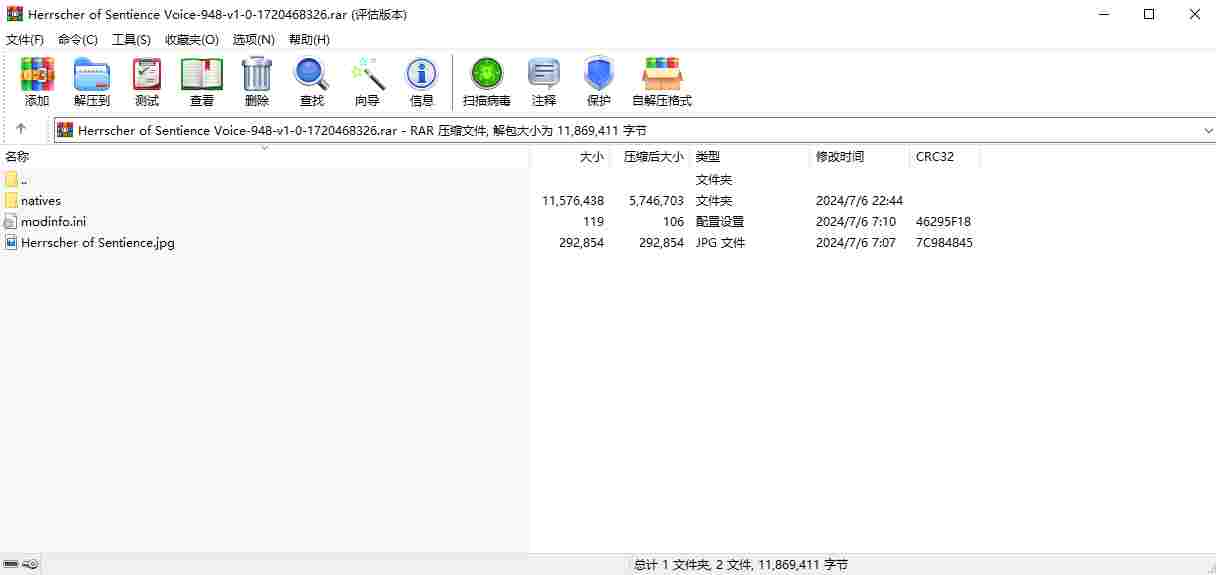The image size is (1216, 575).
Task: Select the modinfo.ini file name
Action: pyautogui.click(x=53, y=222)
